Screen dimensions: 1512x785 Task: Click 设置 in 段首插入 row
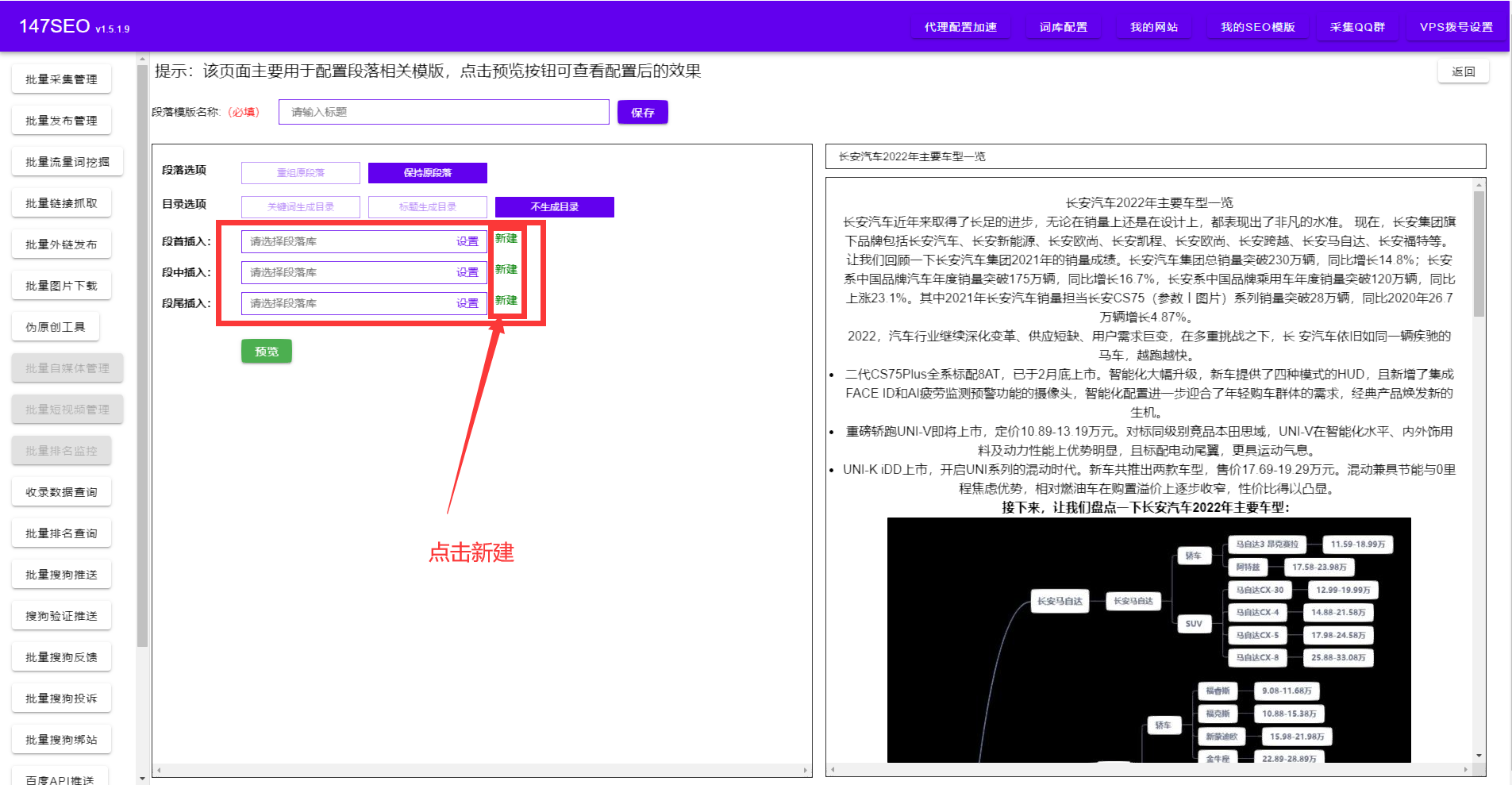467,241
